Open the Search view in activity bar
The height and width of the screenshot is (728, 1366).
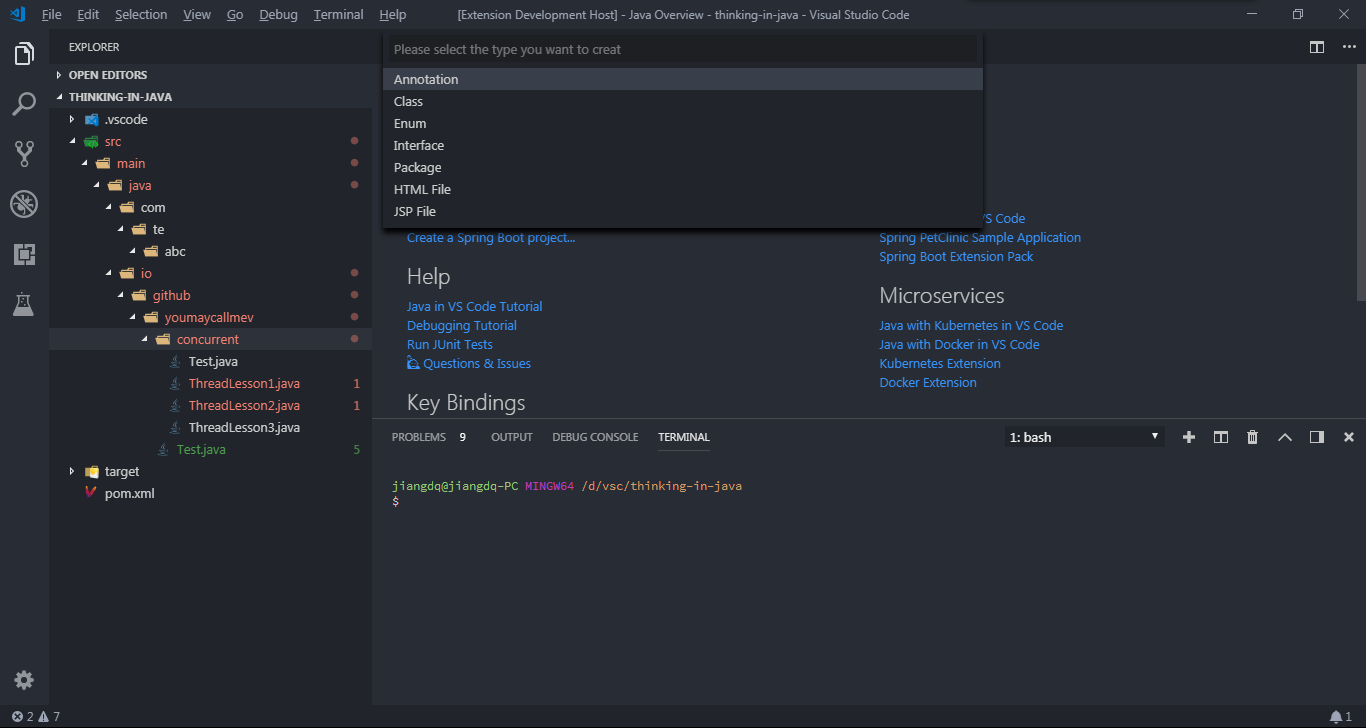pos(24,104)
